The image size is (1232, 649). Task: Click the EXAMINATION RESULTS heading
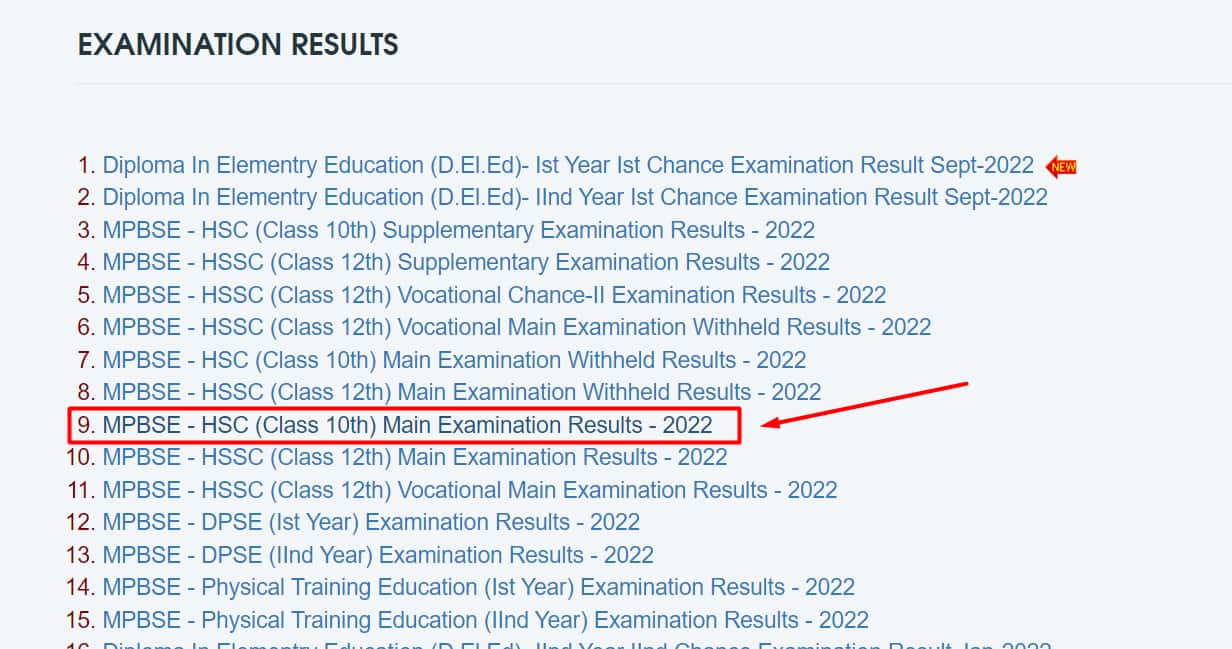[x=237, y=44]
